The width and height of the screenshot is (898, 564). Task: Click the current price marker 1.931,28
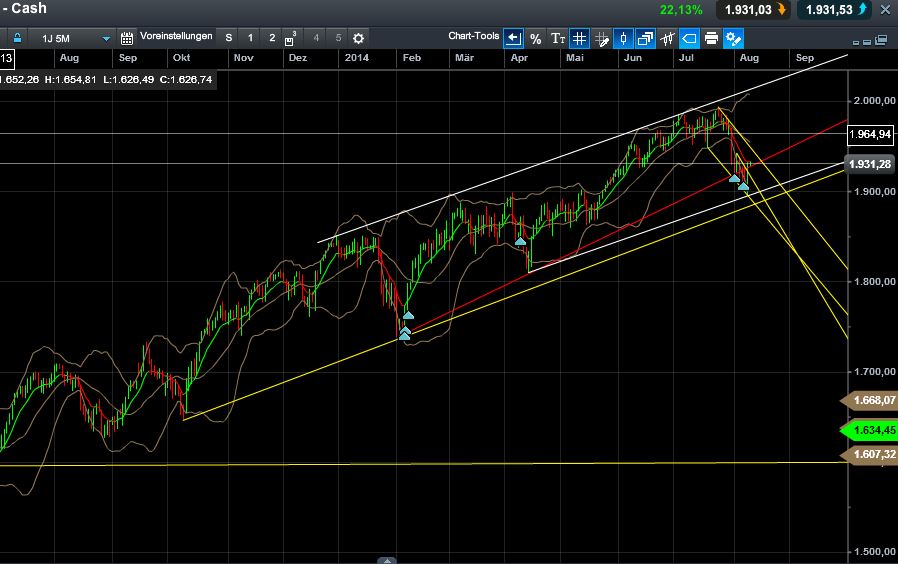click(870, 164)
